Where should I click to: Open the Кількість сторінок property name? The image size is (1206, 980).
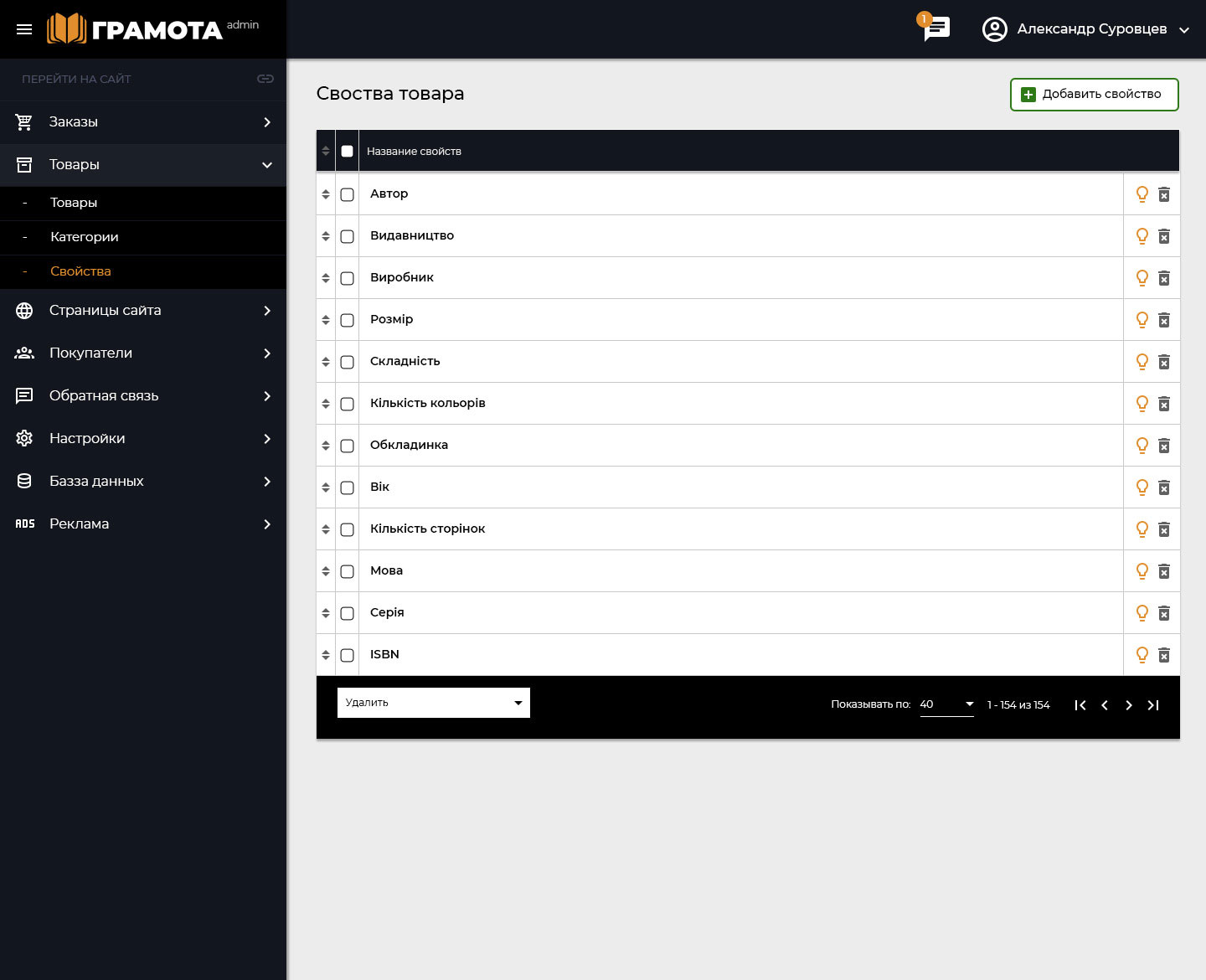point(428,529)
